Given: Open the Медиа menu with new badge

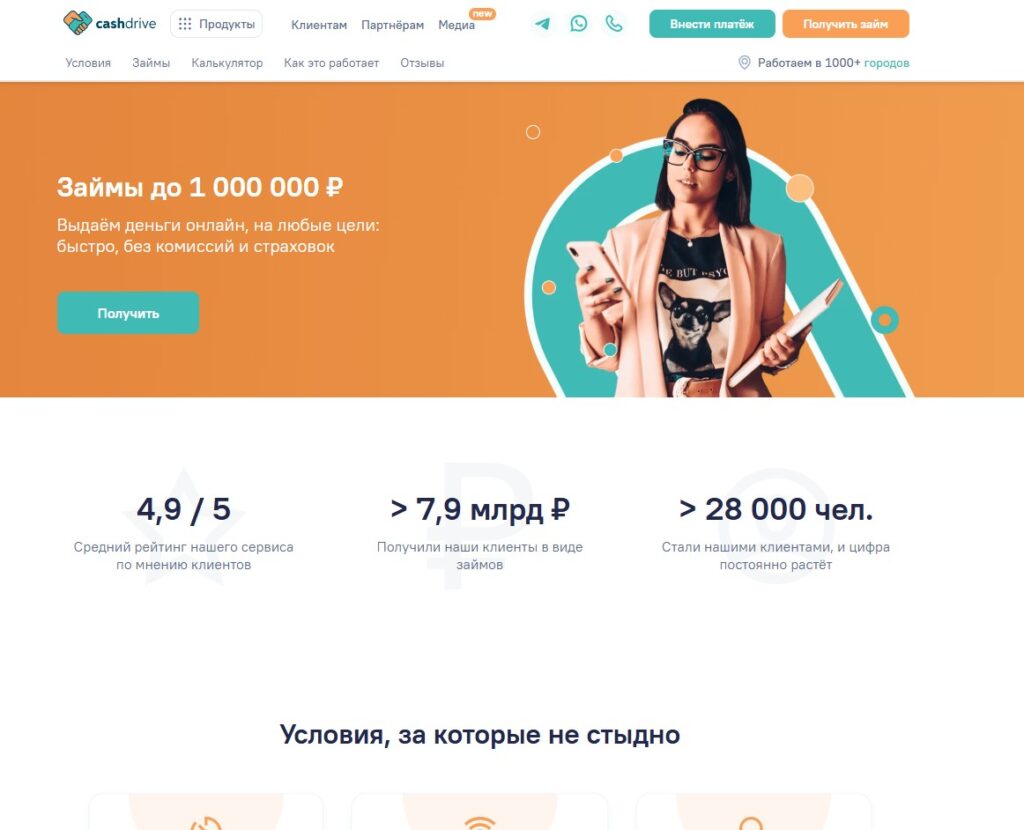Looking at the screenshot, I should [456, 25].
